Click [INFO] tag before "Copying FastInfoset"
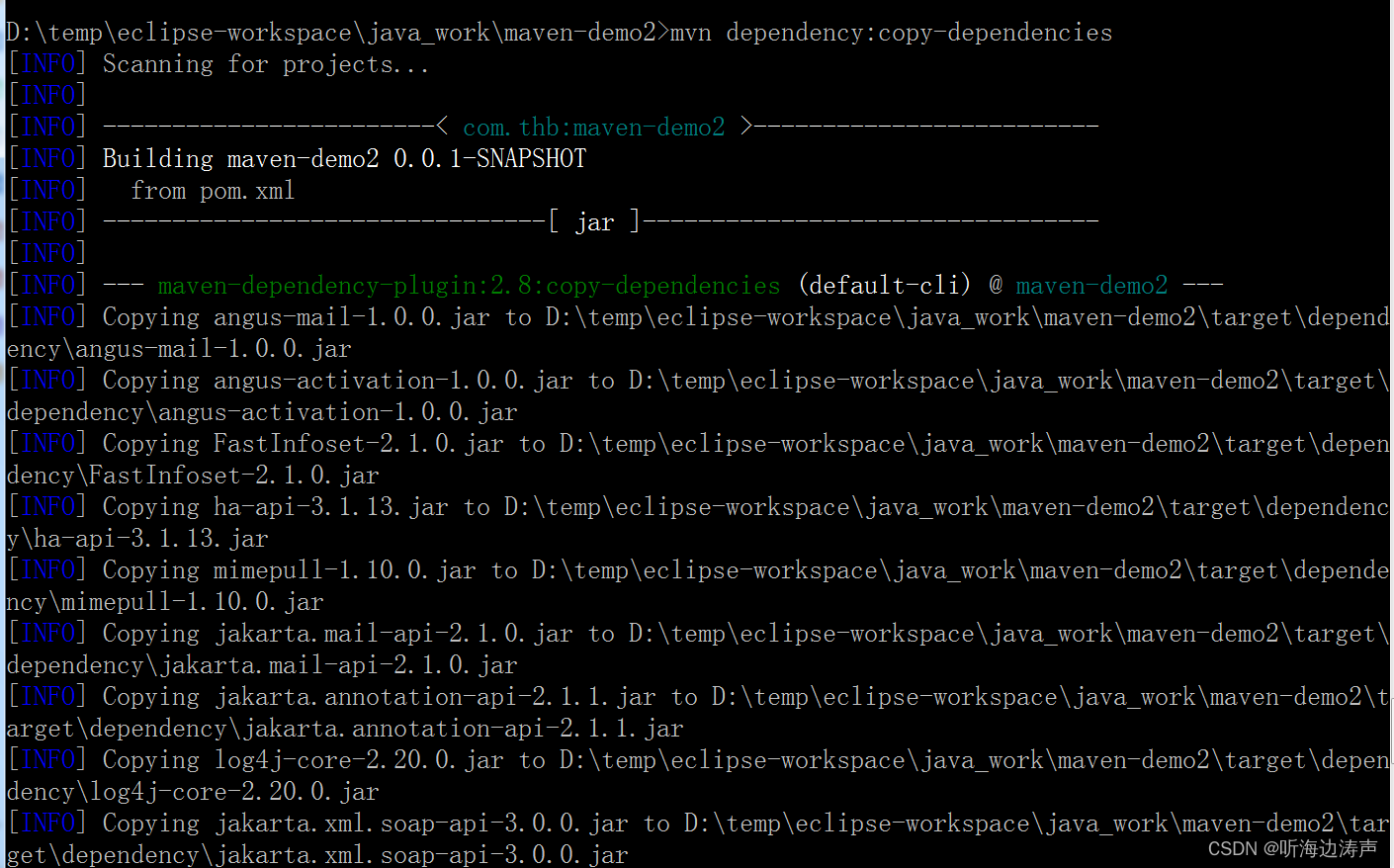The height and width of the screenshot is (868, 1394). pyautogui.click(x=47, y=444)
